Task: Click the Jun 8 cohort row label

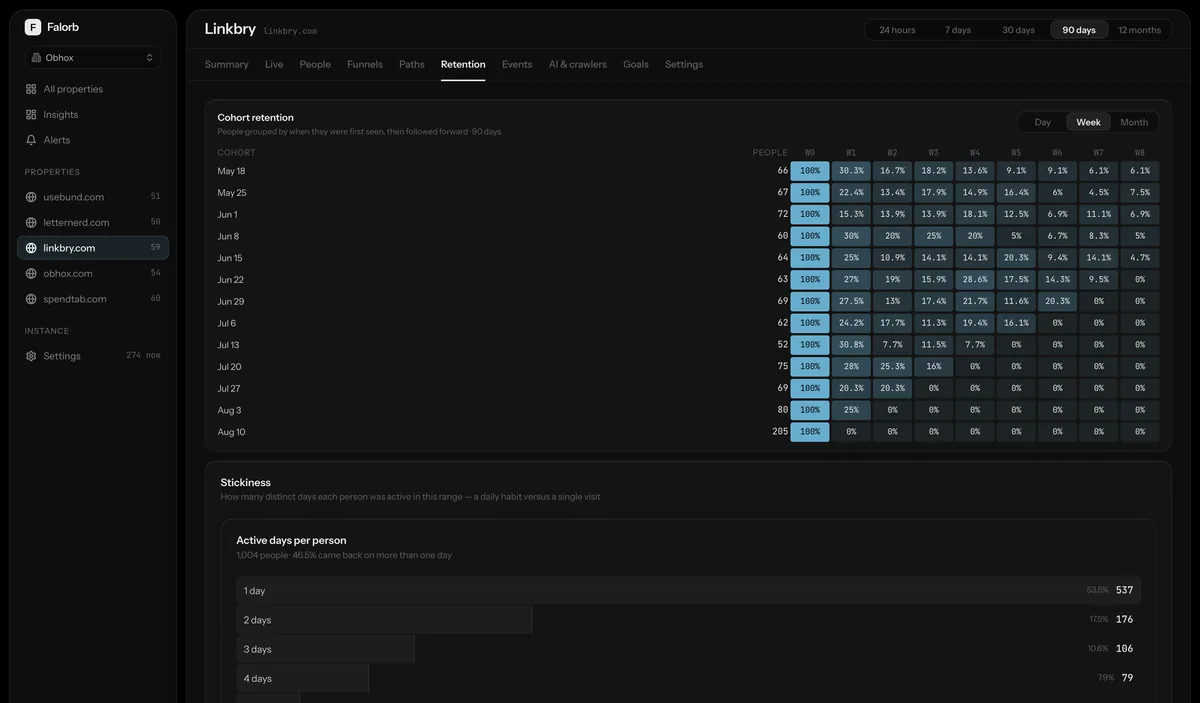Action: tap(228, 236)
